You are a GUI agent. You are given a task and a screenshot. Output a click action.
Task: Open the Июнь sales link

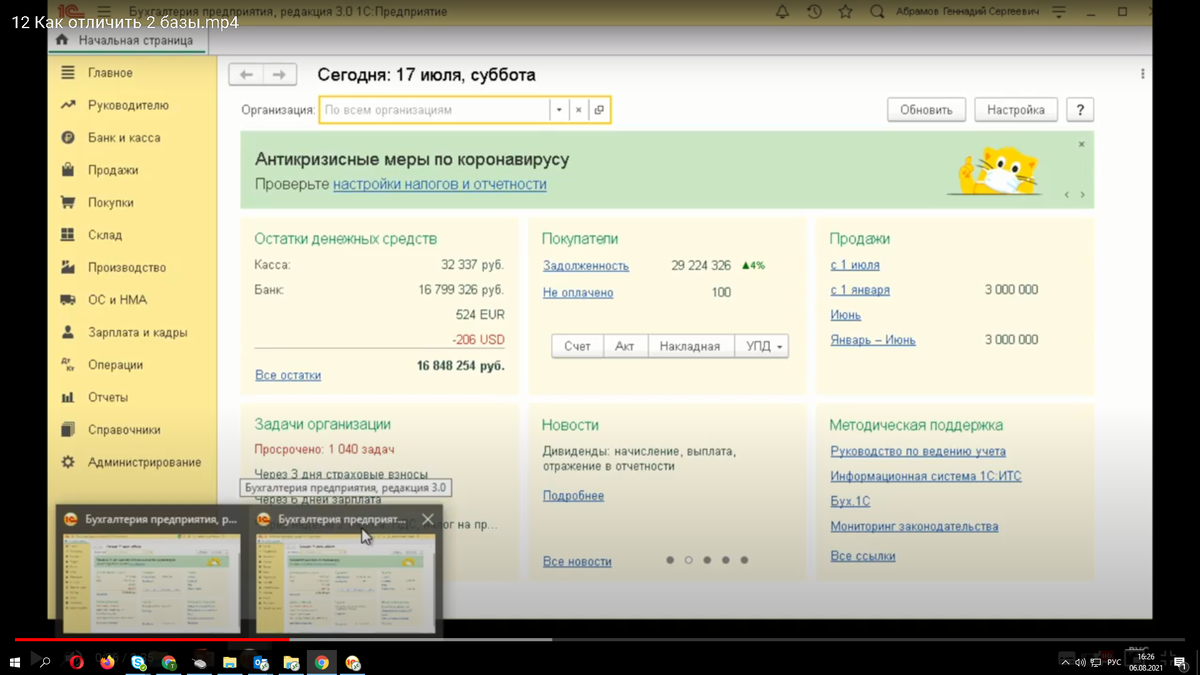point(846,315)
